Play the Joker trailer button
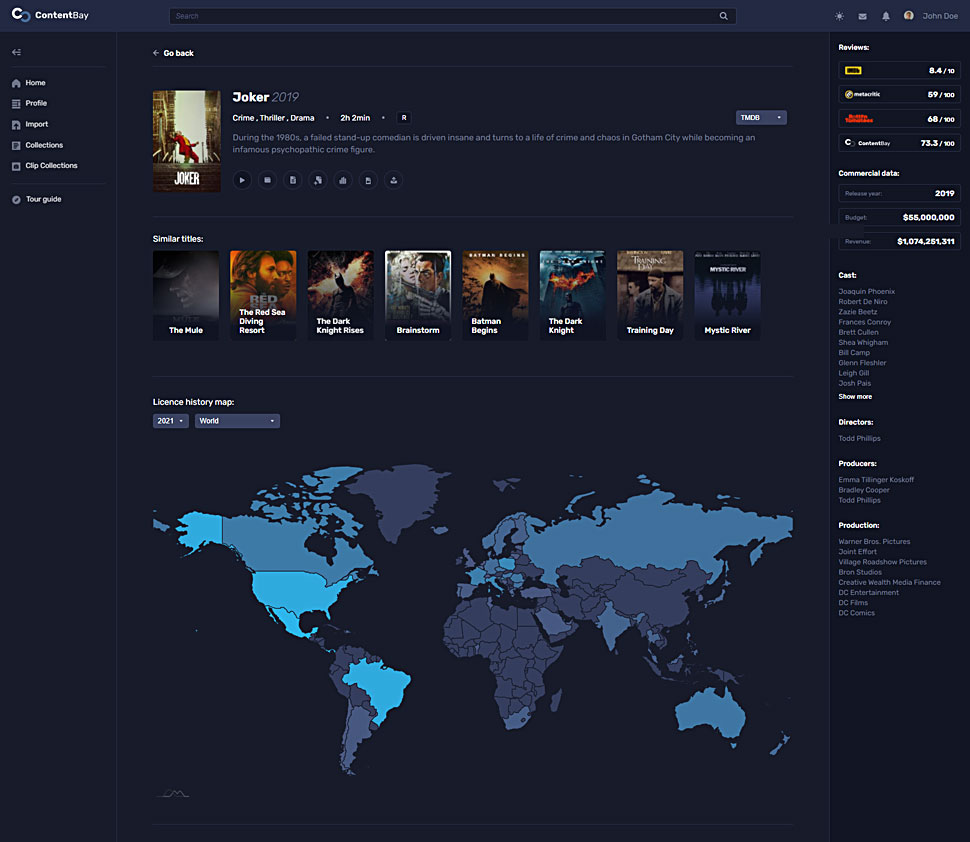The width and height of the screenshot is (970, 842). pos(242,180)
